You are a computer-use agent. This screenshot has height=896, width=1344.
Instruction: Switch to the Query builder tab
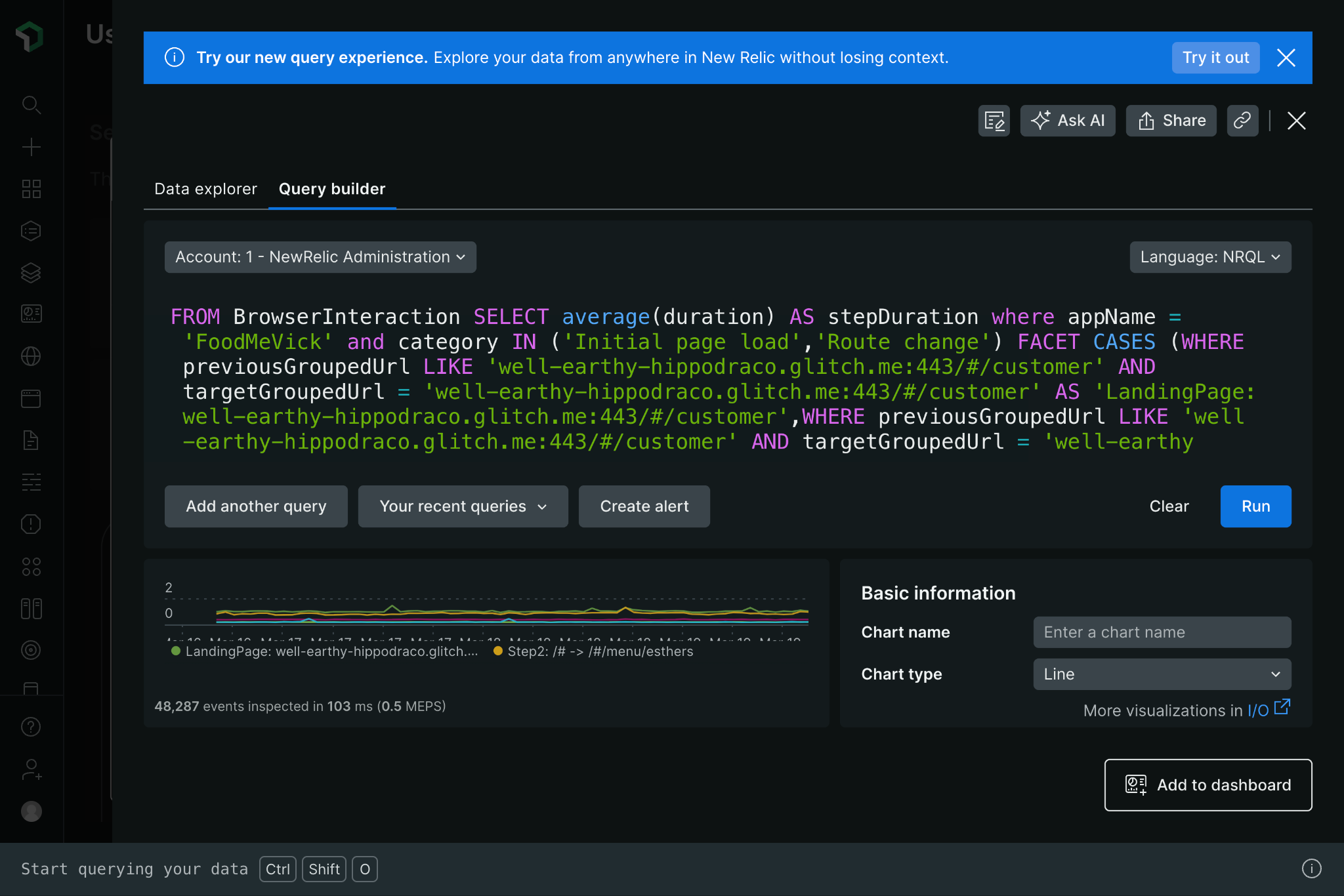[x=332, y=189]
